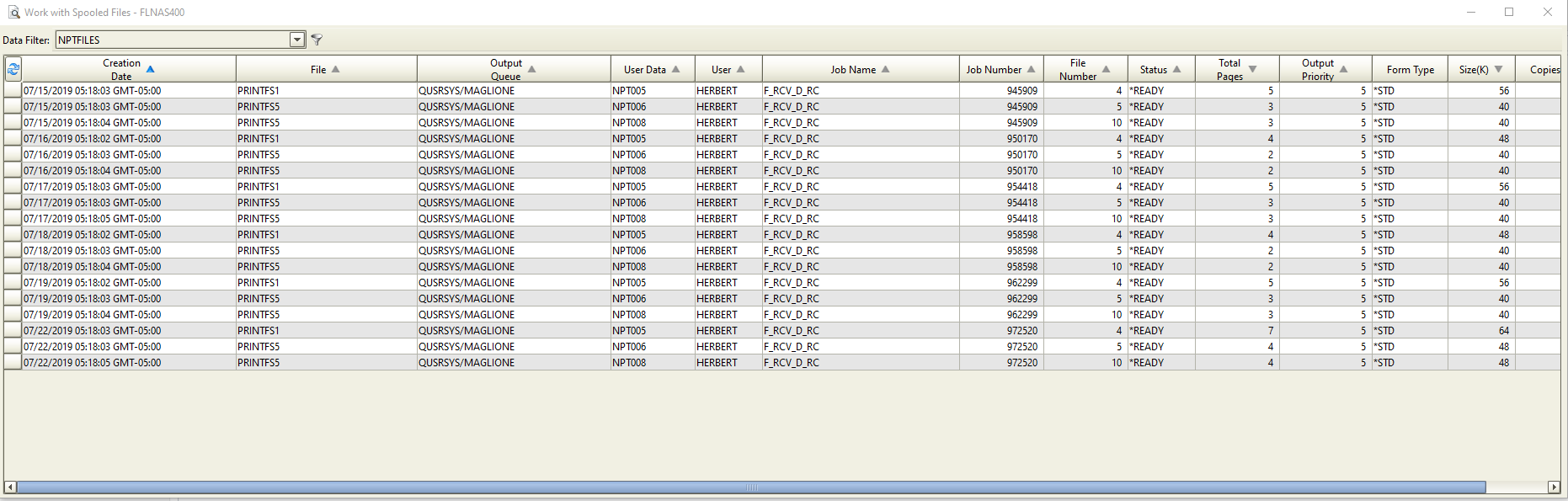Sort by Job Number column header
This screenshot has width=1568, height=501.
coord(1001,69)
